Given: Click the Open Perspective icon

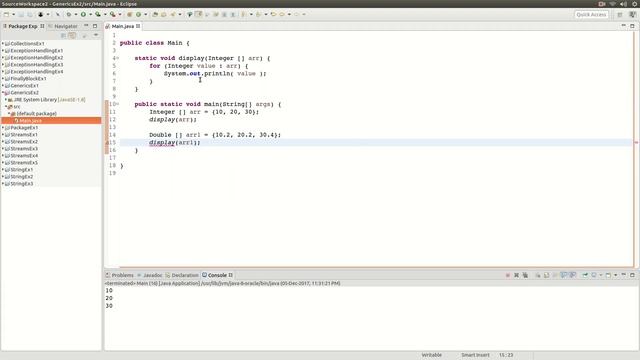Looking at the screenshot, I should pyautogui.click(x=620, y=15).
